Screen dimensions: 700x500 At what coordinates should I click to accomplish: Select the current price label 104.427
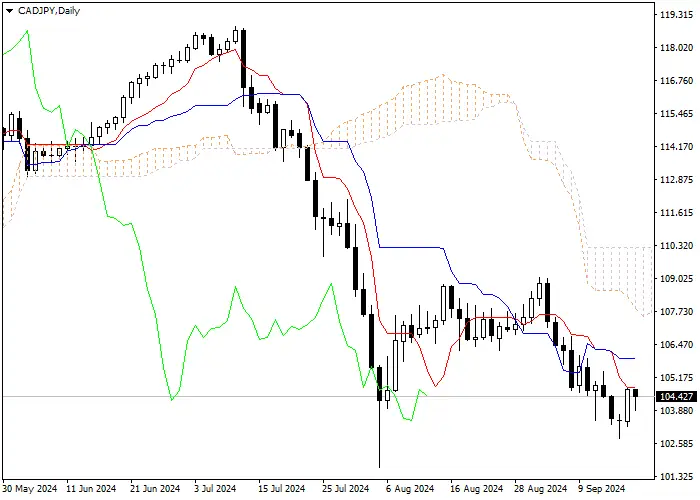coord(676,396)
